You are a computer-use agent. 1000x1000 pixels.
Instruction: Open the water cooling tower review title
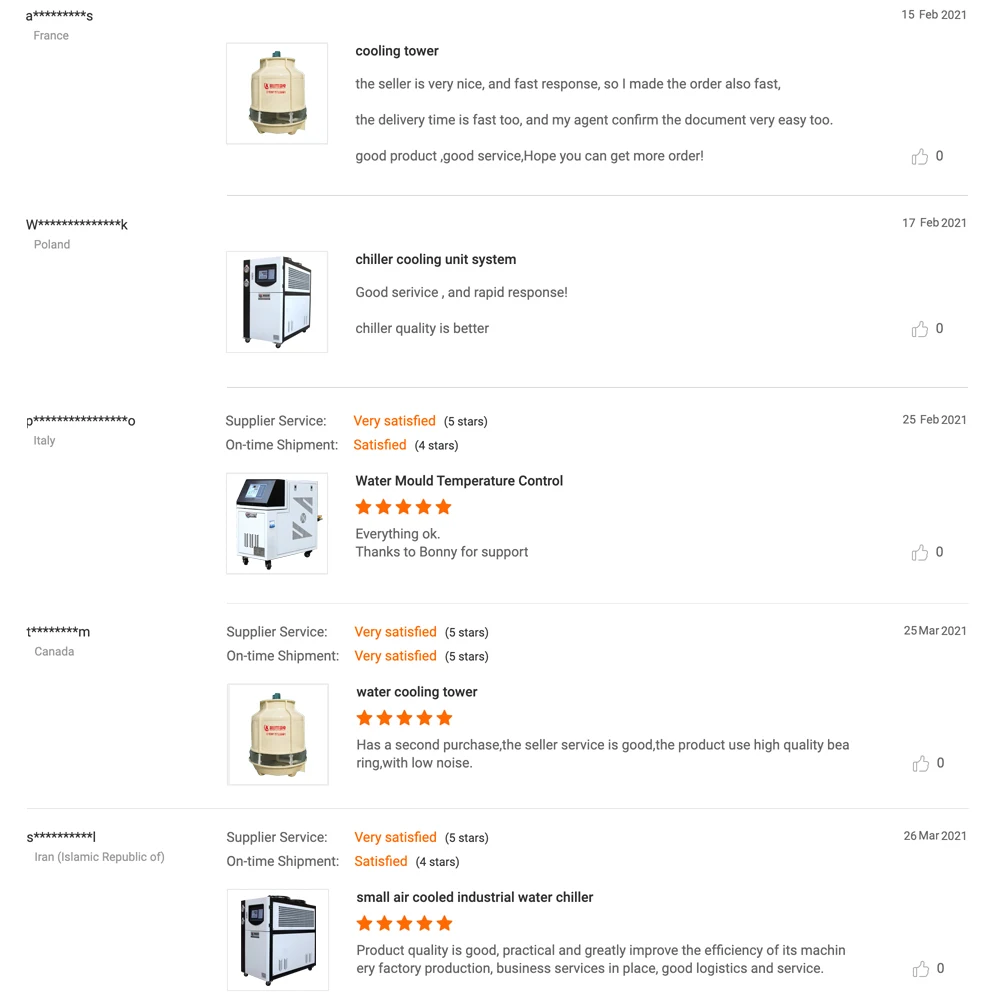[x=416, y=691]
